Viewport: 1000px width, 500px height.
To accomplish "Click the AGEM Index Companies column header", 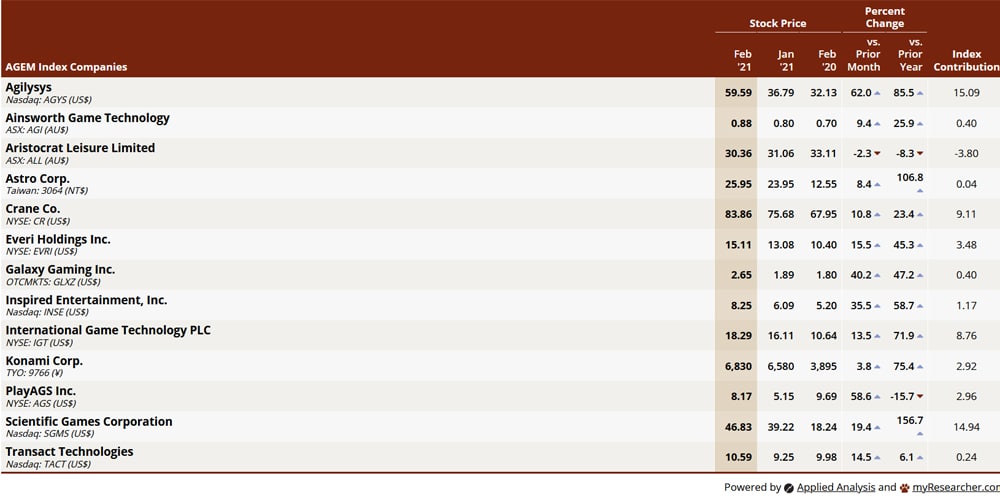I will pyautogui.click(x=66, y=67).
